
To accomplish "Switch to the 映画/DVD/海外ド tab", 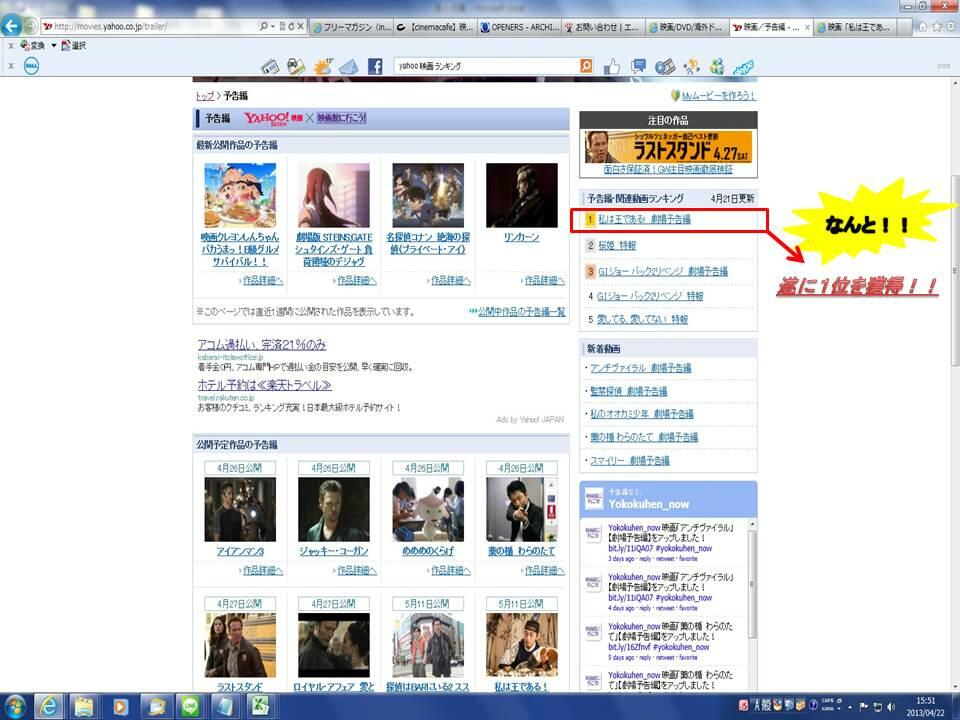I will pos(687,27).
